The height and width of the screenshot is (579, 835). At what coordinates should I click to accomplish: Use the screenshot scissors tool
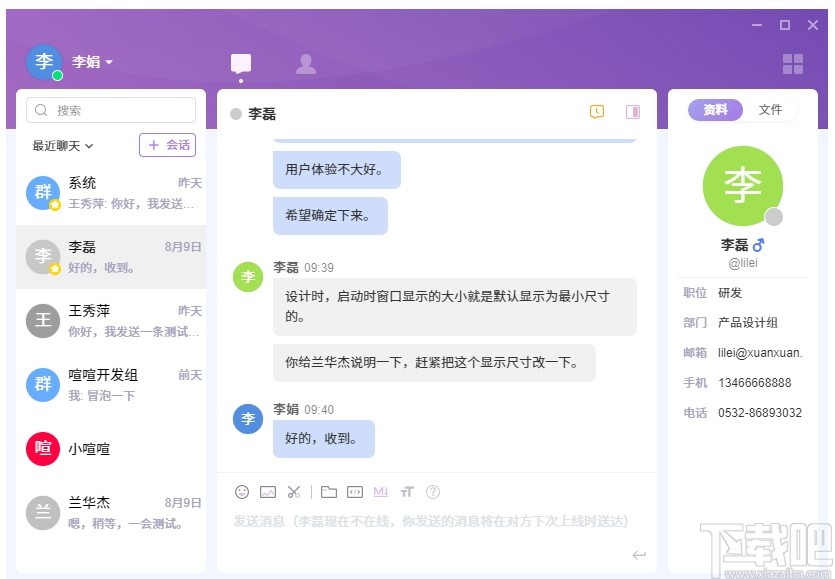(294, 492)
